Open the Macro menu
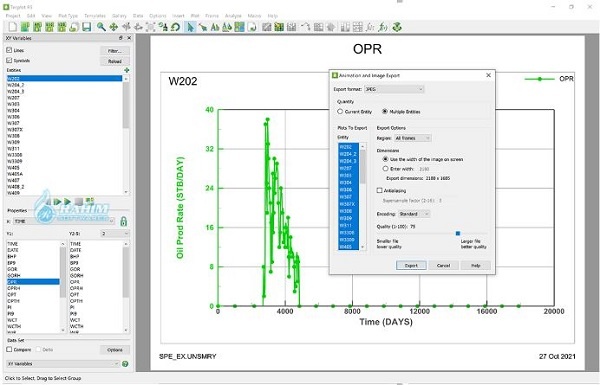 (x=254, y=16)
